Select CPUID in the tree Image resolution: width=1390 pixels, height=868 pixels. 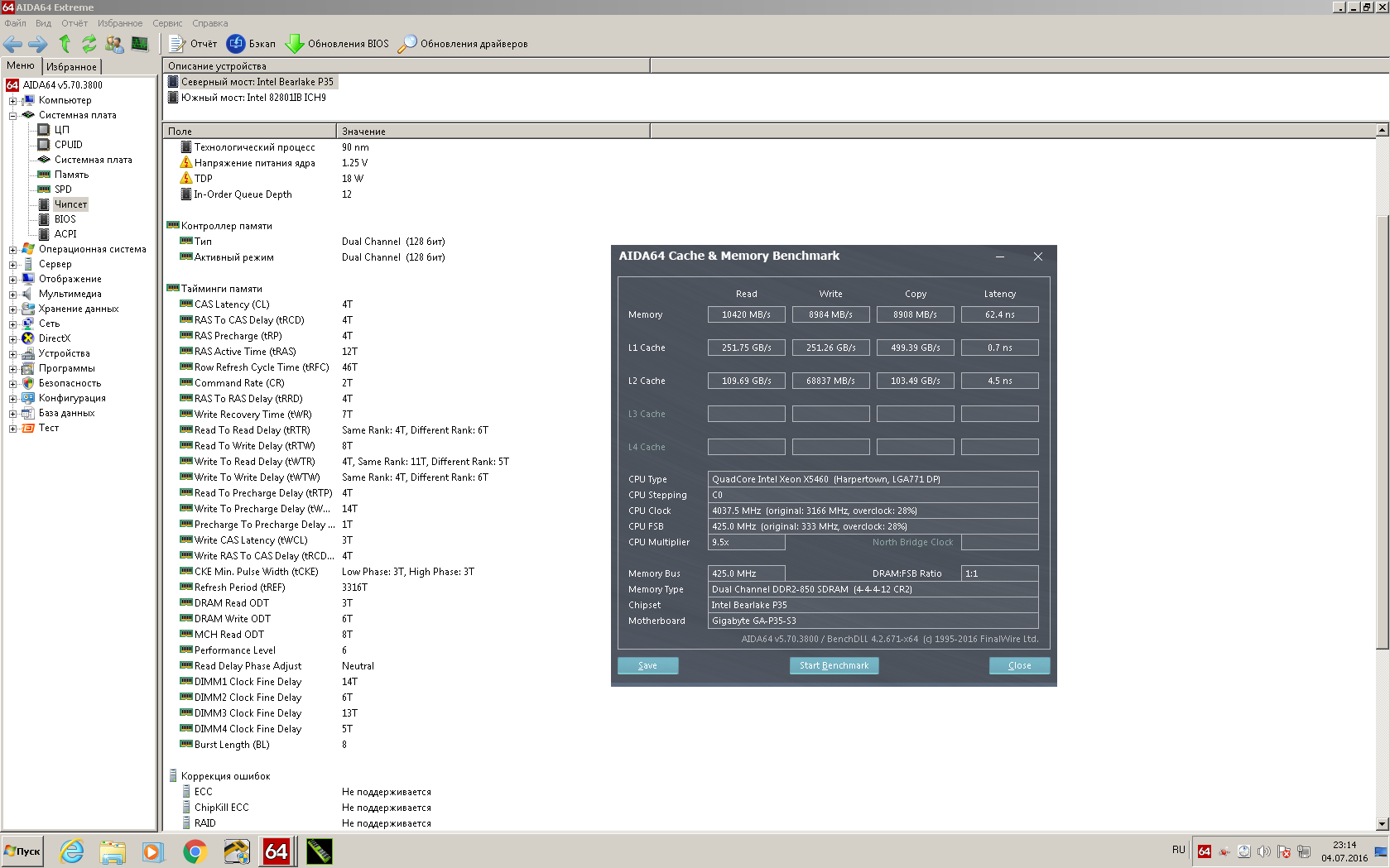pos(68,145)
